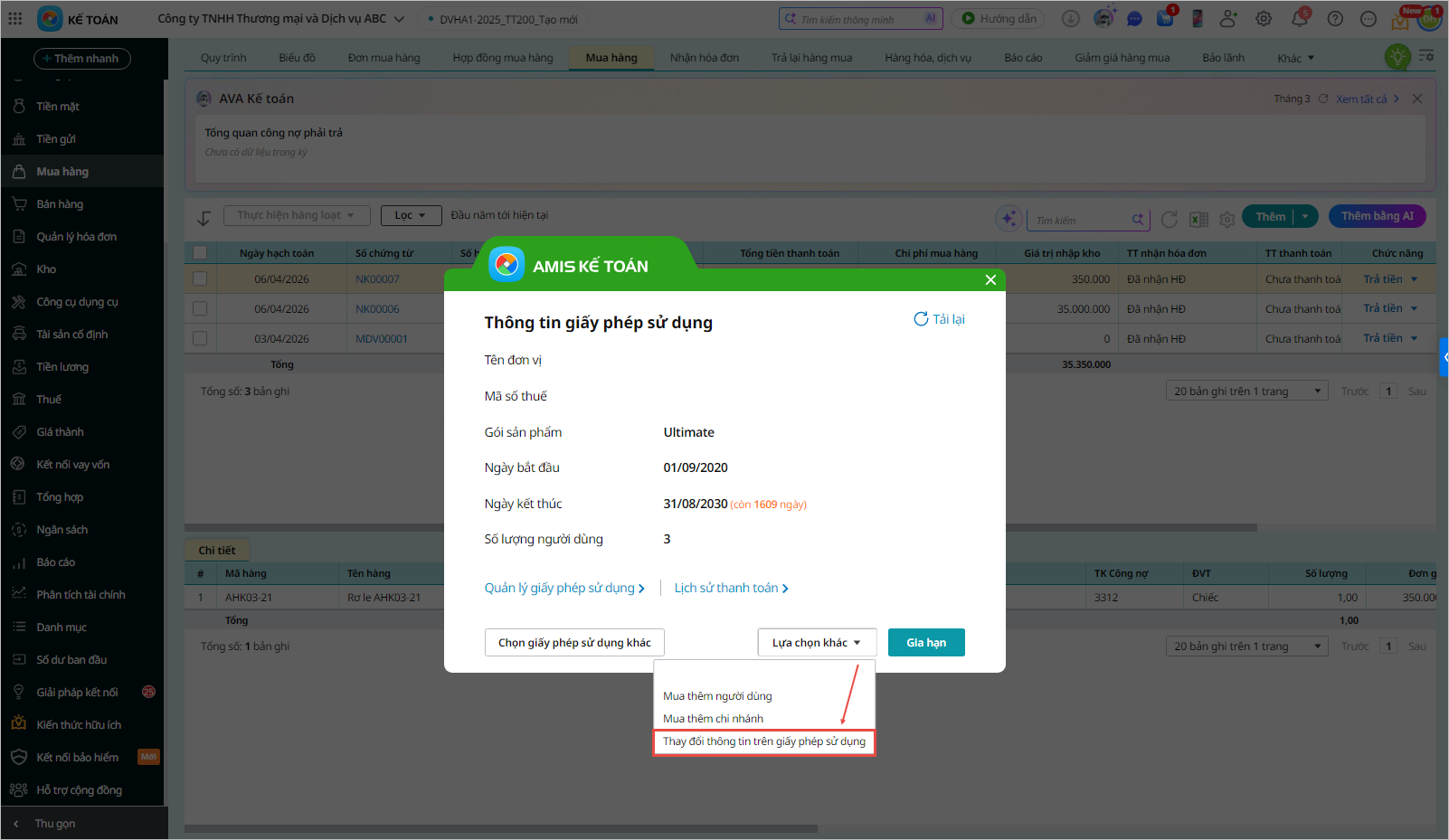Click the download icon in top bar

pos(1070,18)
